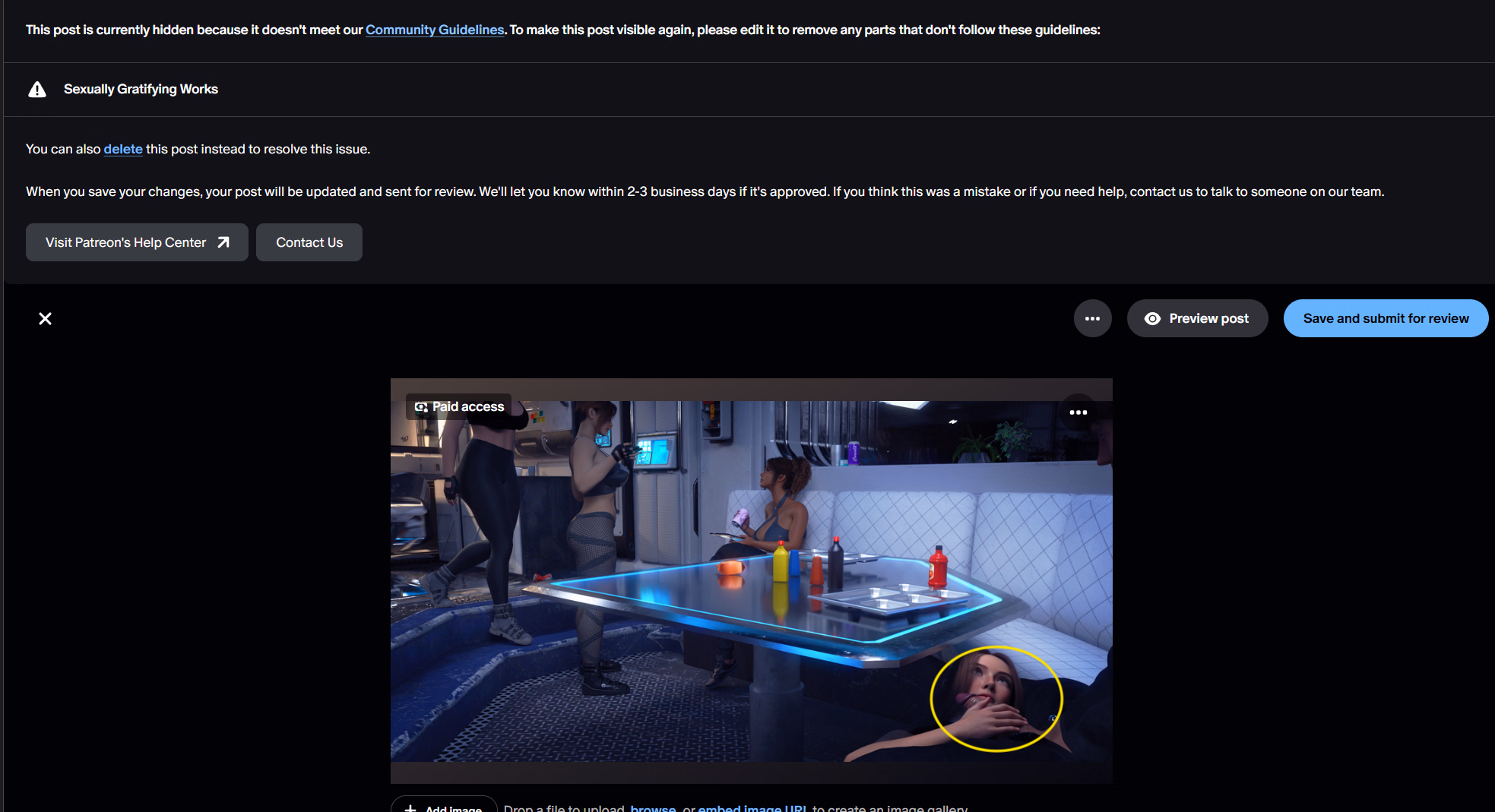The height and width of the screenshot is (812, 1495).
Task: Click the warning triangle icon
Action: pos(37,90)
